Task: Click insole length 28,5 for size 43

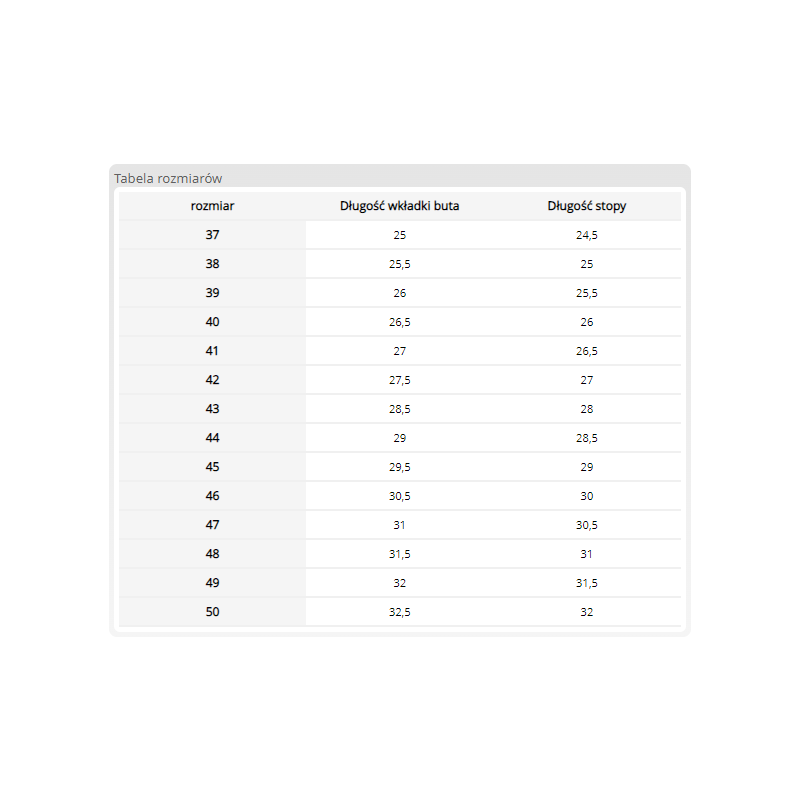Action: coord(400,409)
